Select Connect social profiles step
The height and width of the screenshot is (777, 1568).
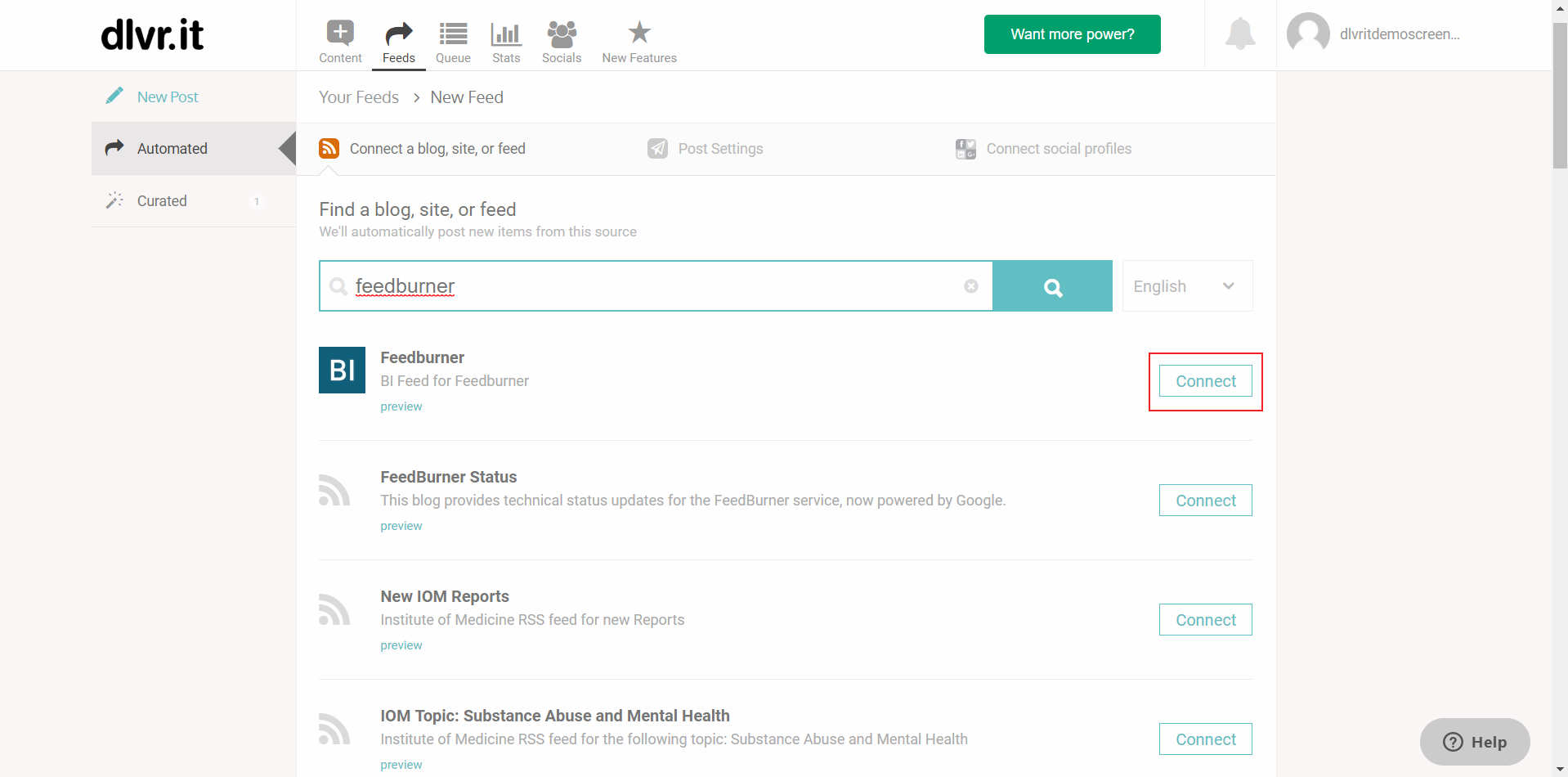[1059, 148]
